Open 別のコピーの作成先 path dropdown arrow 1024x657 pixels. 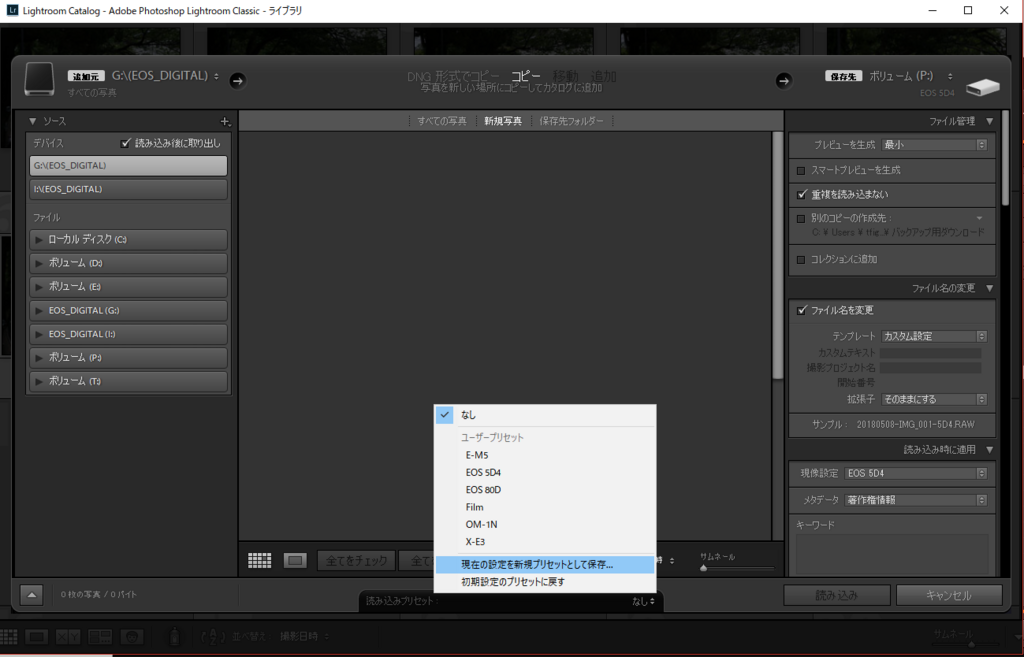coord(980,218)
